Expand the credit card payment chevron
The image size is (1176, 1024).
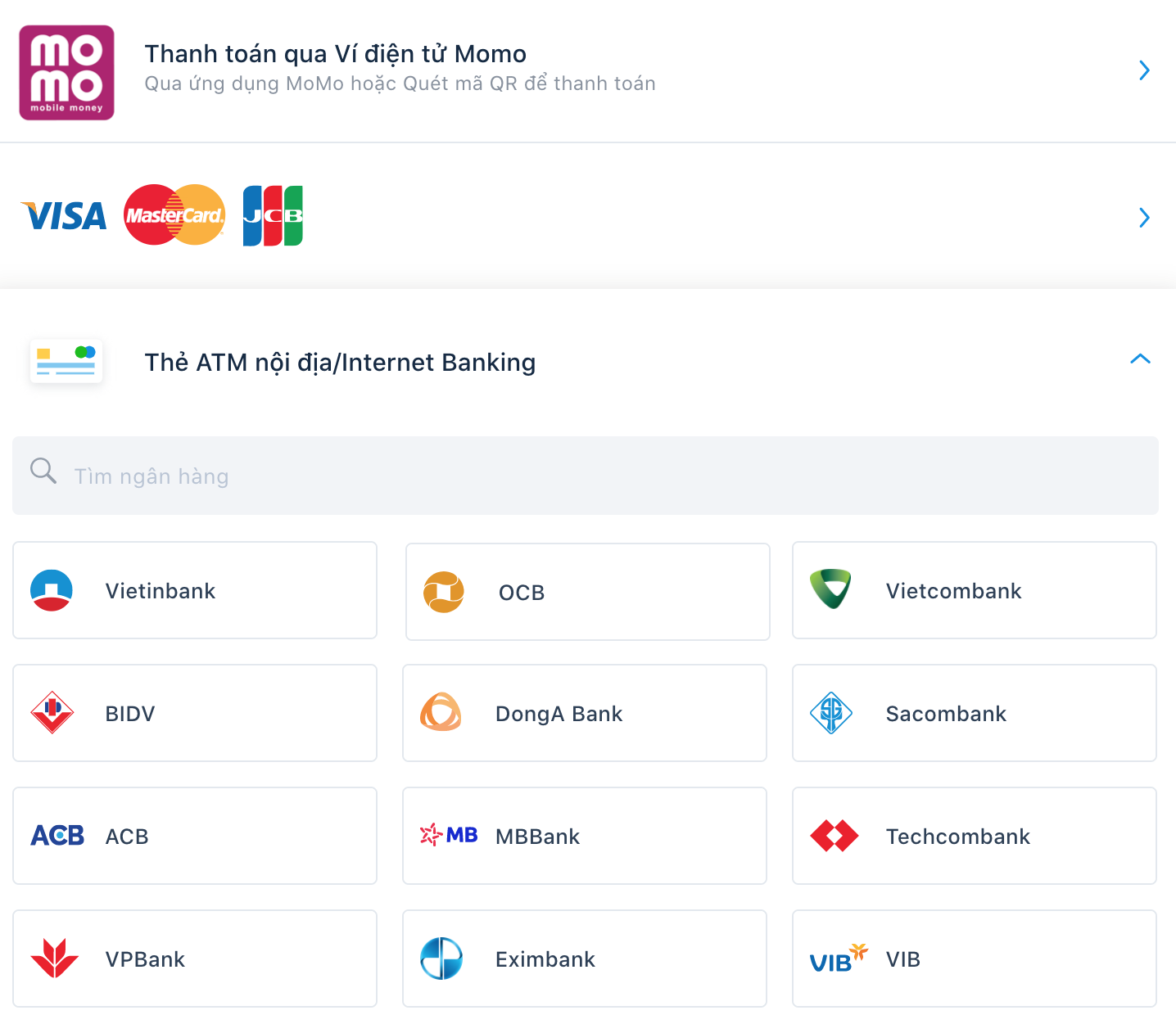click(1144, 218)
